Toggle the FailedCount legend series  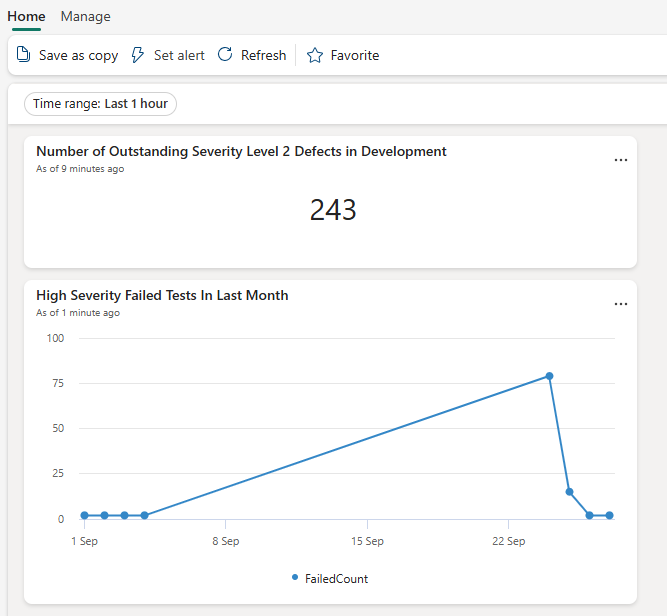click(x=336, y=578)
